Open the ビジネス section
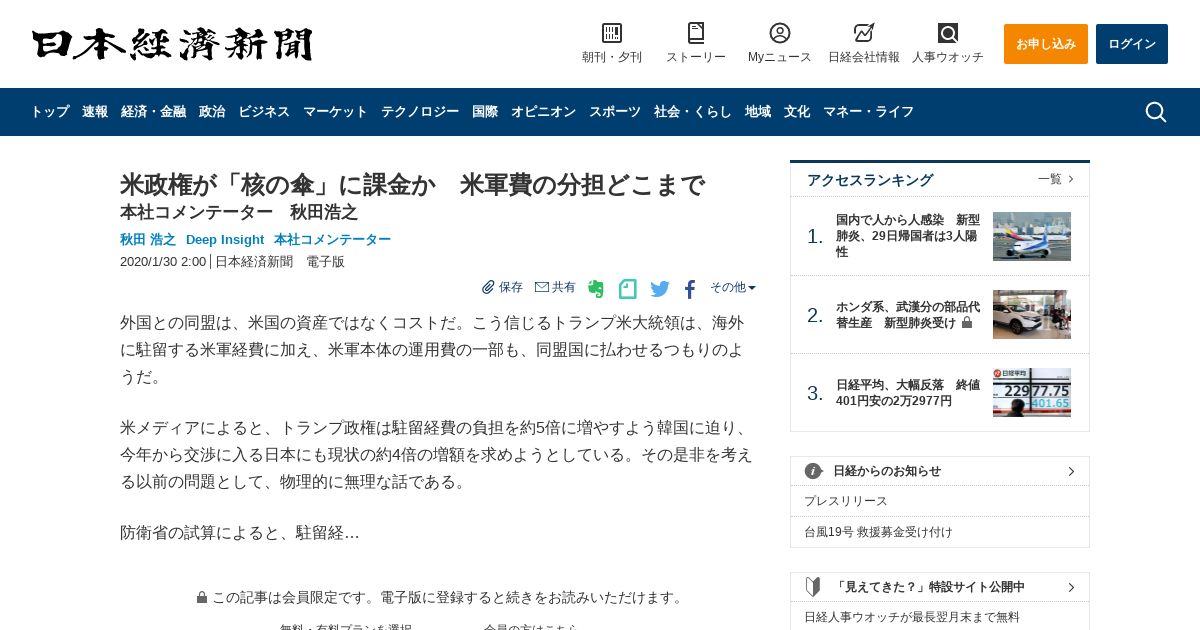The image size is (1200, 630). pyautogui.click(x=264, y=112)
